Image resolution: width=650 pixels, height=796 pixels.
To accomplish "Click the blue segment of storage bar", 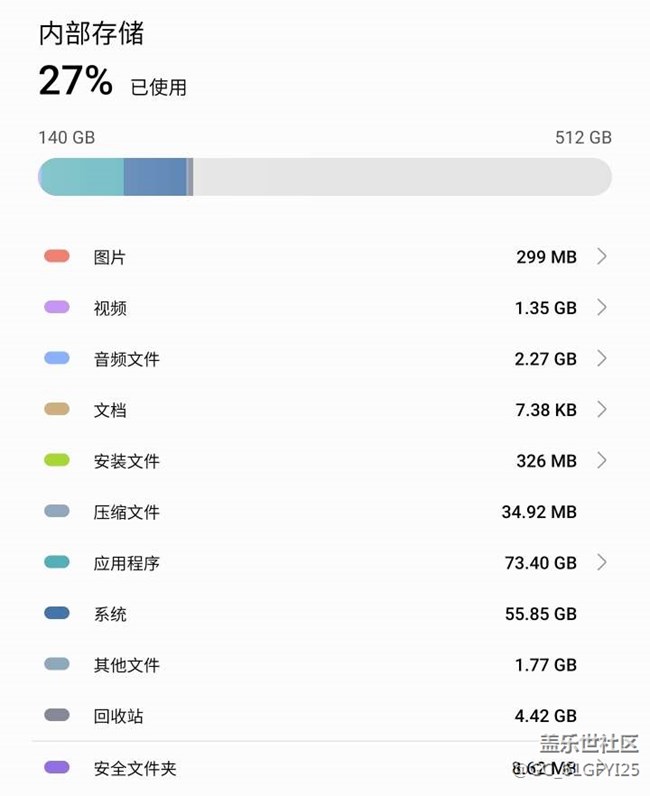I will [155, 177].
